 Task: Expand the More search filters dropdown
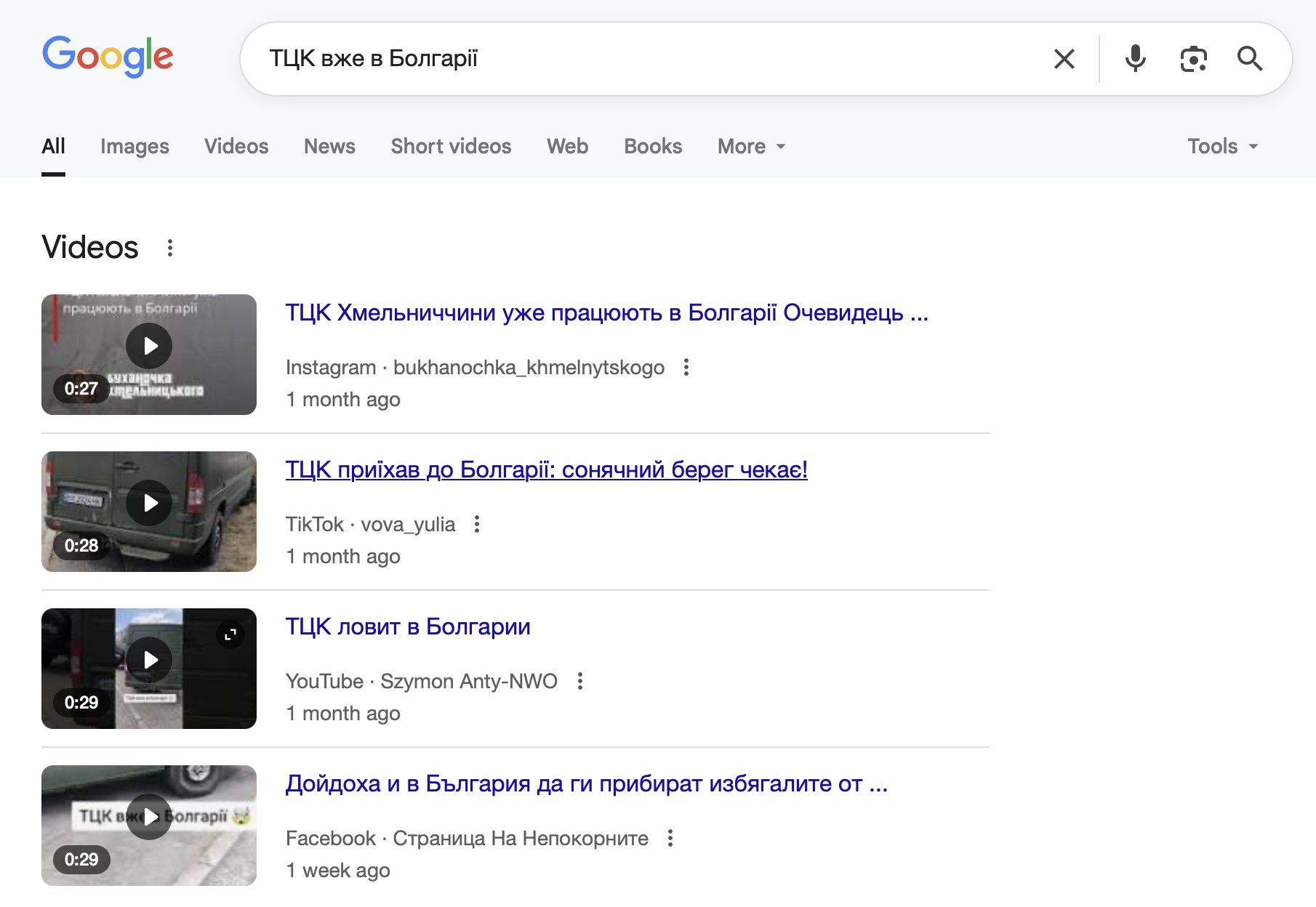(x=751, y=146)
